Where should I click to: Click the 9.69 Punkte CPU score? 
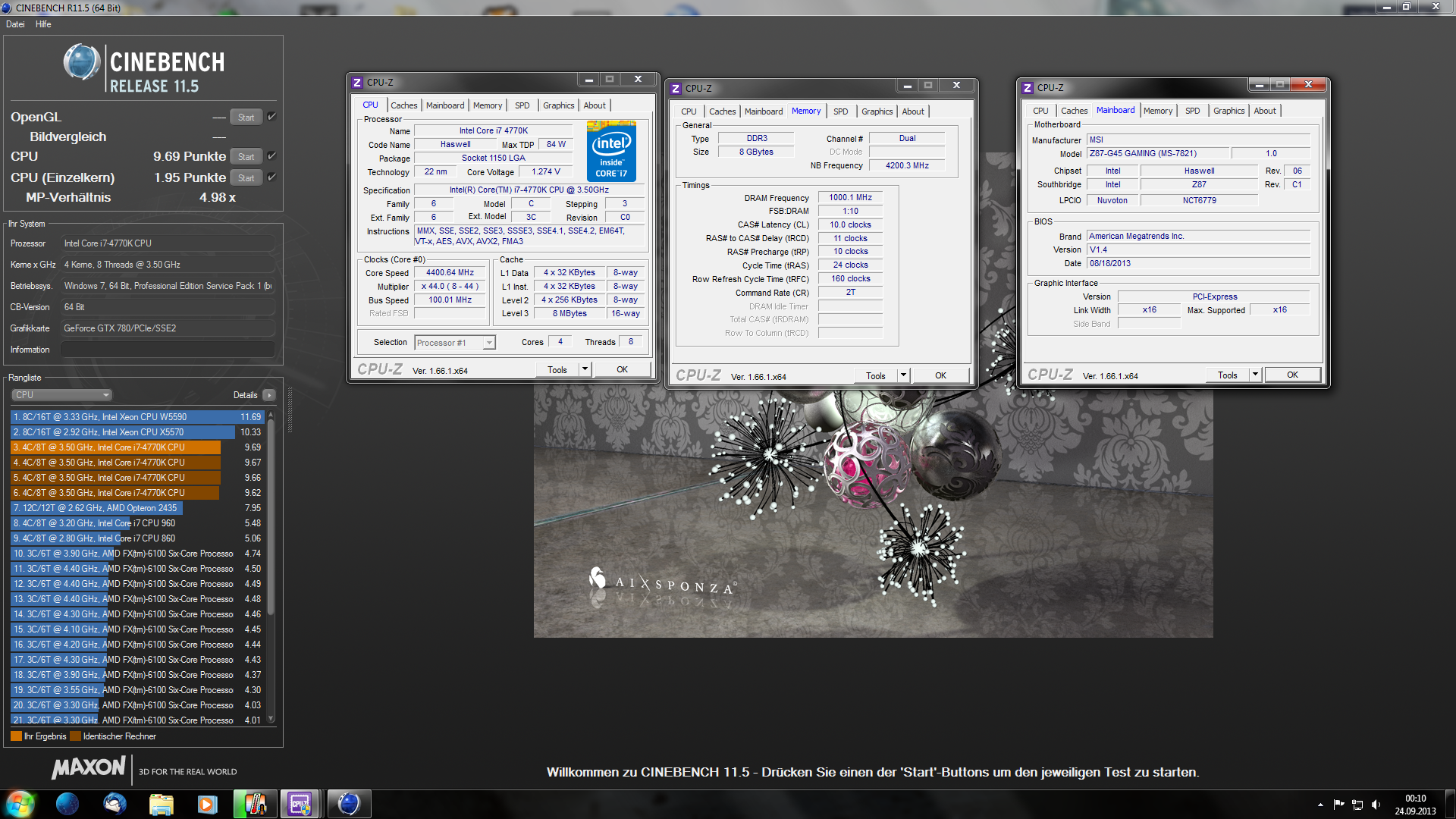(190, 156)
